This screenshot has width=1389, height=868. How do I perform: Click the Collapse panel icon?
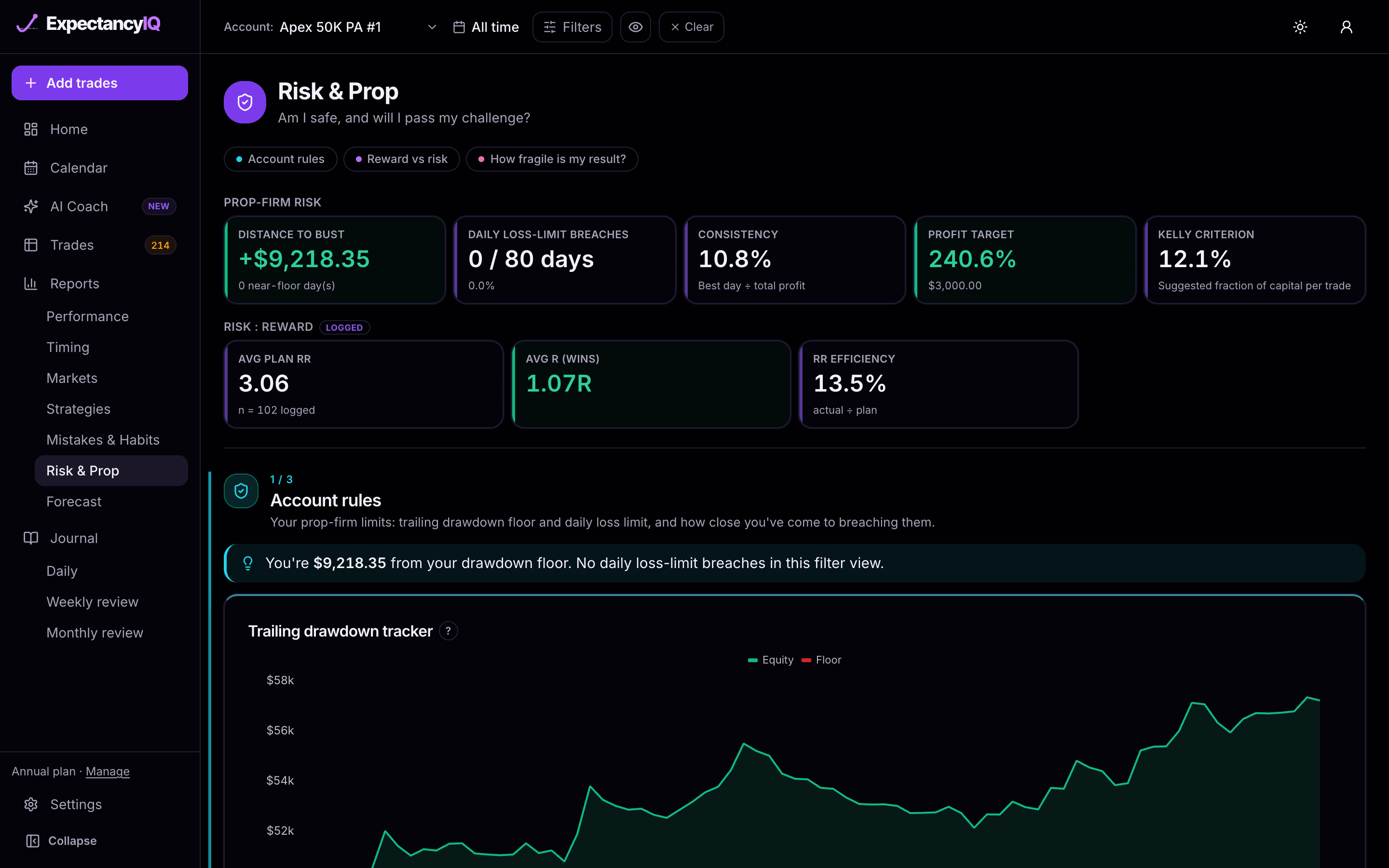(33, 841)
